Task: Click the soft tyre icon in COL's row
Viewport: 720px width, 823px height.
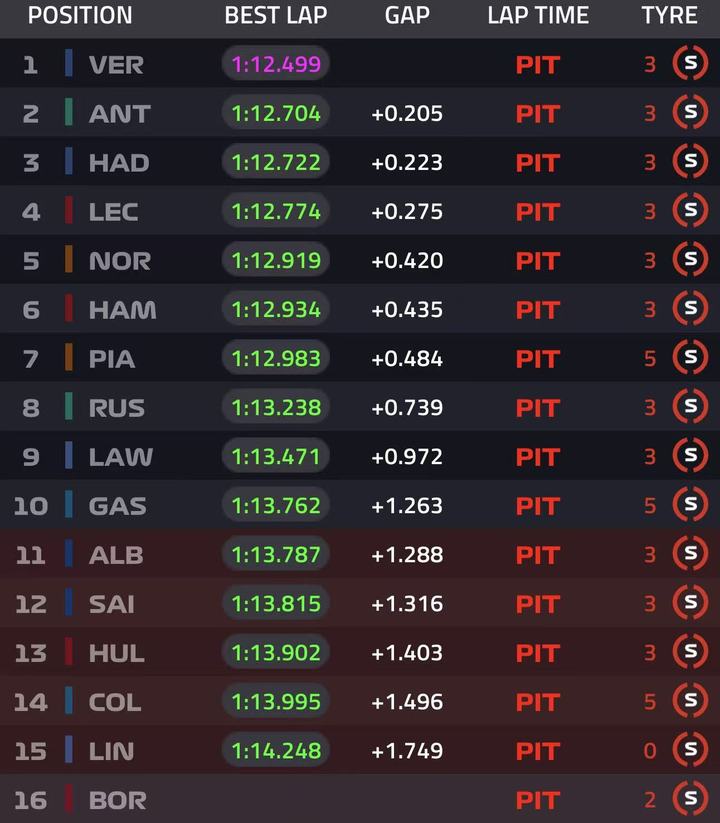Action: coord(690,701)
